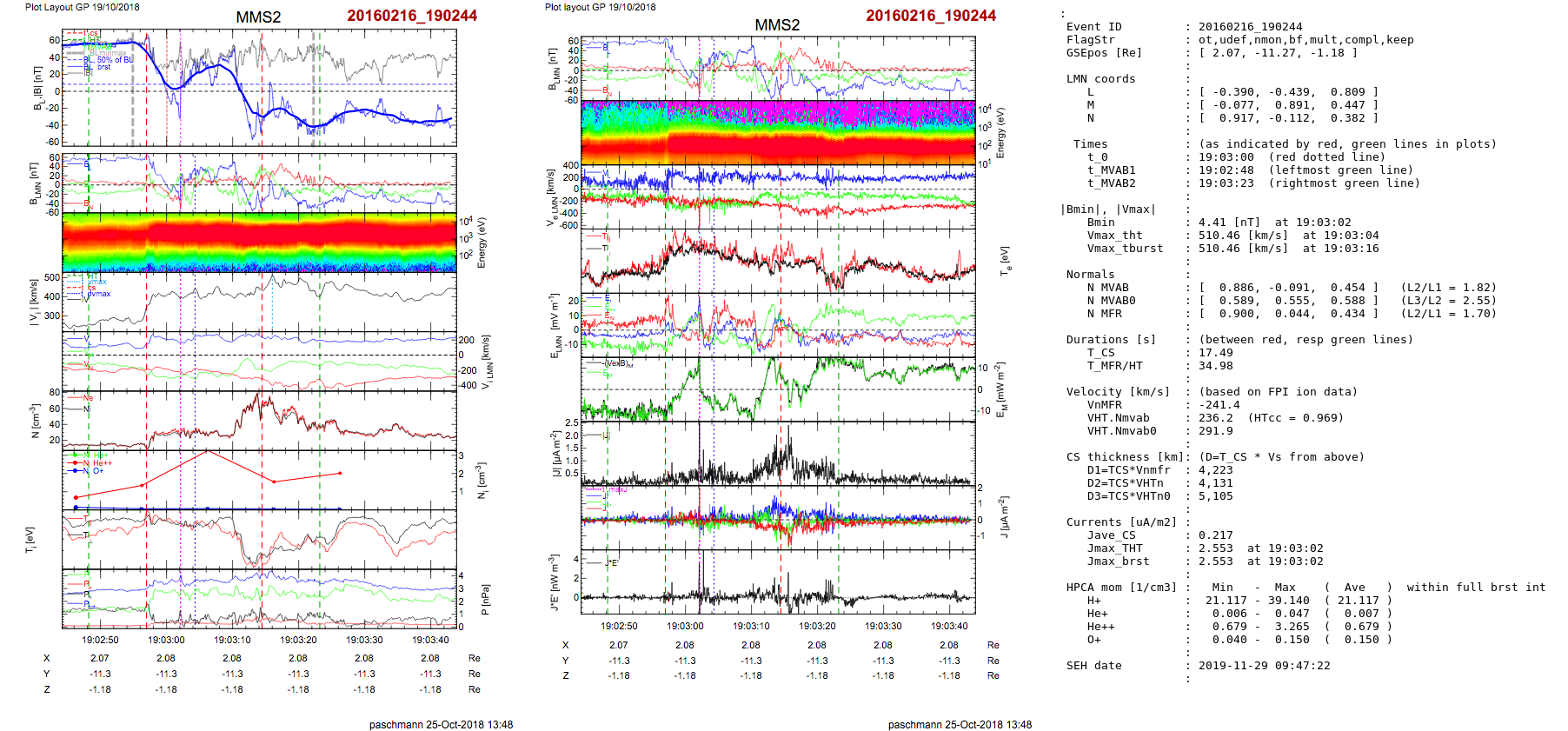
Task: Click the LMN coords heading
Action: [x=1100, y=79]
